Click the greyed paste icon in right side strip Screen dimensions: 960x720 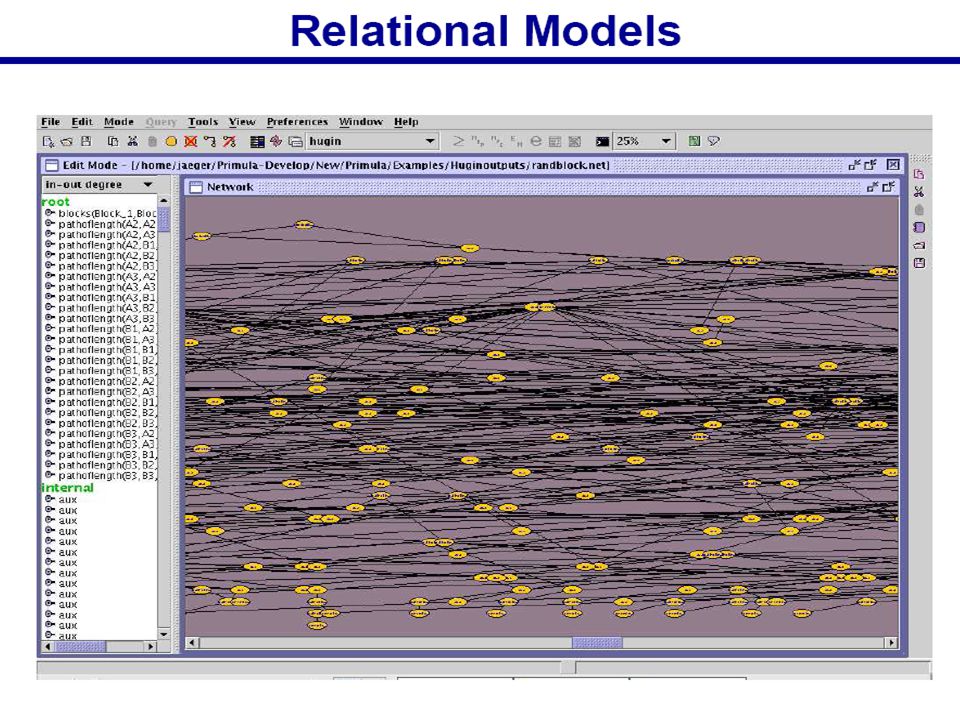click(918, 209)
